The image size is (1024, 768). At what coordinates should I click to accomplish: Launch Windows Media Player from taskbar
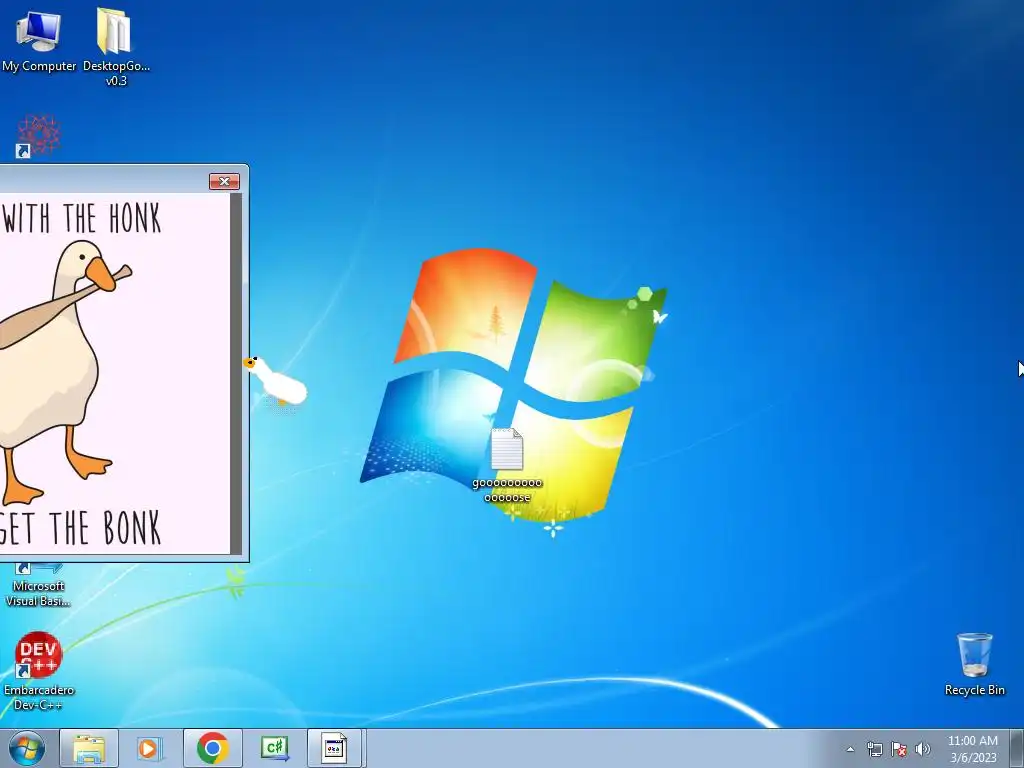point(150,748)
